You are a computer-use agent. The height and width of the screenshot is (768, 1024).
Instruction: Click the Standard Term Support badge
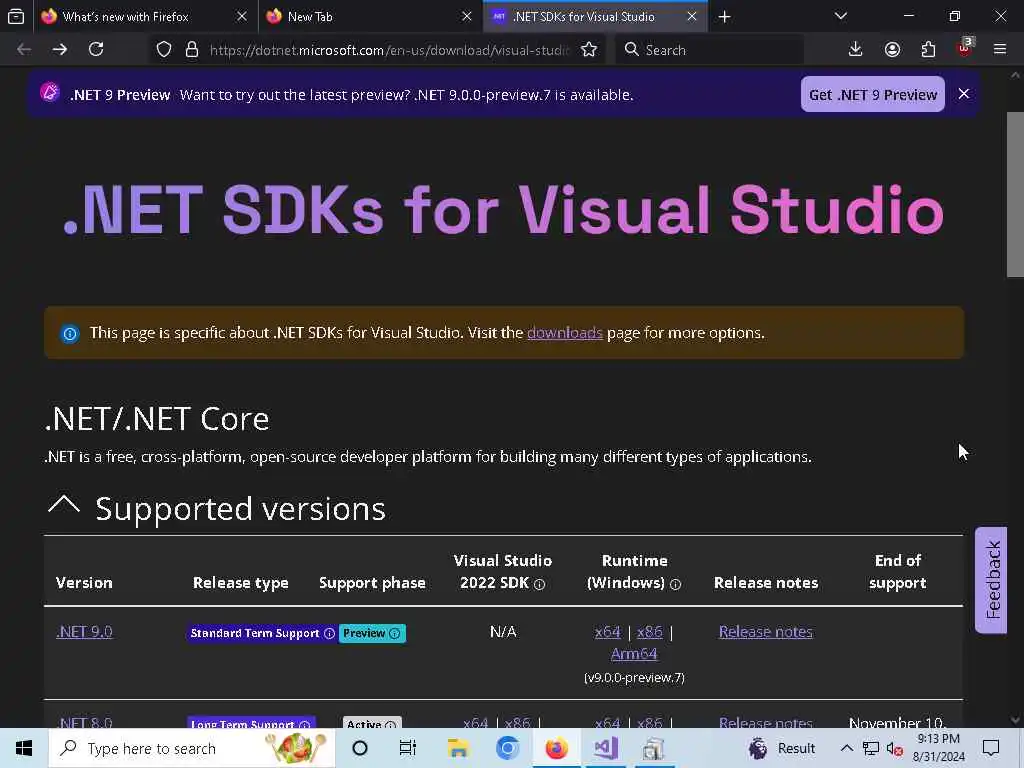point(262,633)
